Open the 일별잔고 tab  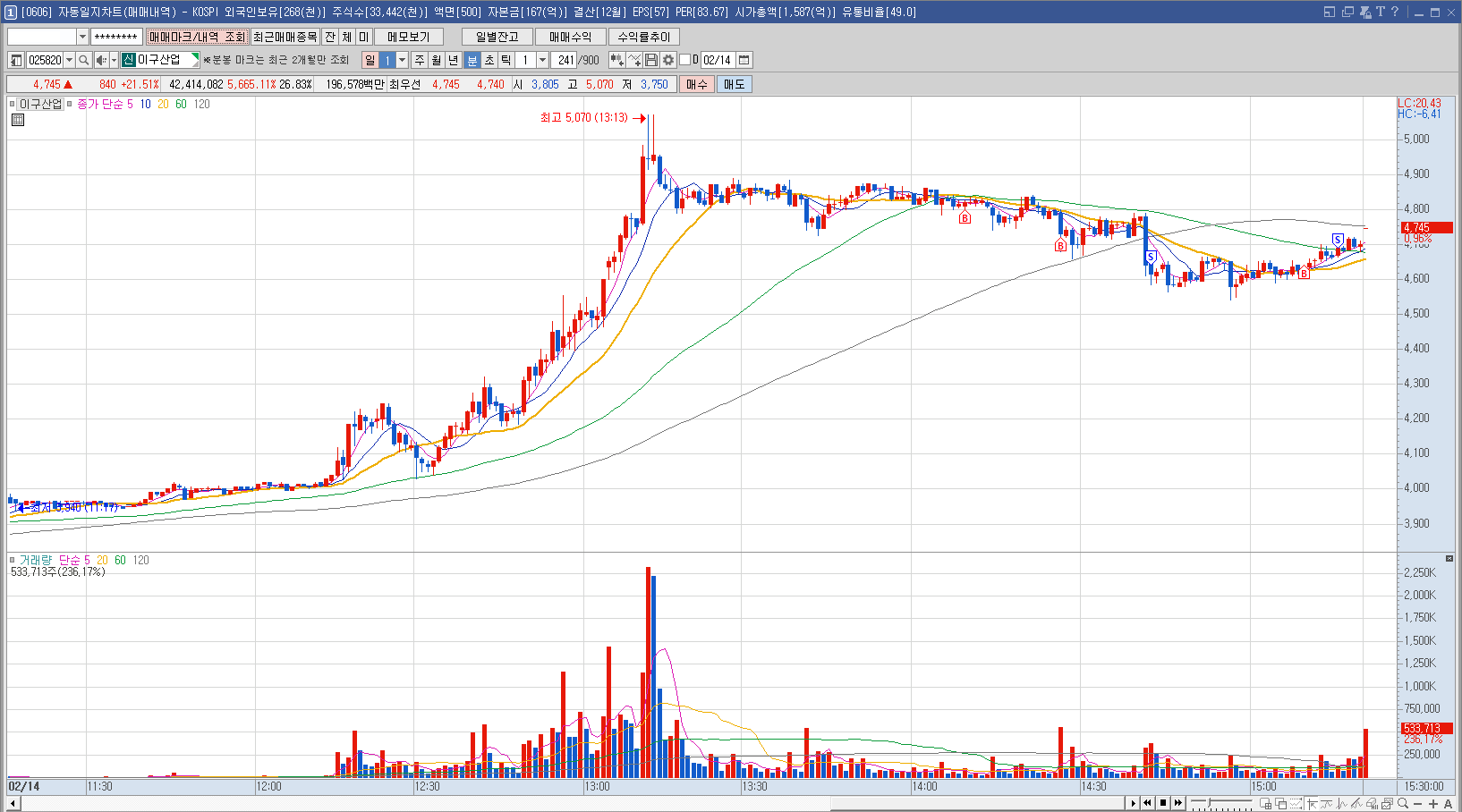click(497, 37)
